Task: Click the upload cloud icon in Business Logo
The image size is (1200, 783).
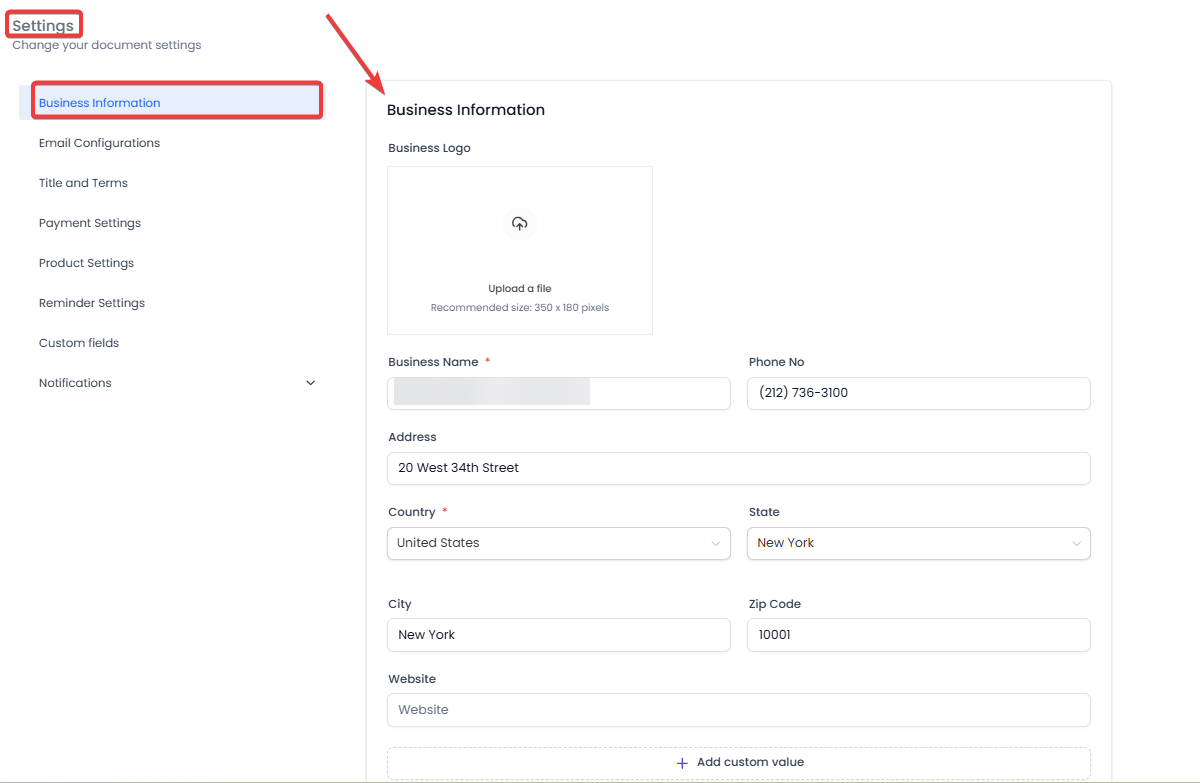Action: (x=519, y=223)
